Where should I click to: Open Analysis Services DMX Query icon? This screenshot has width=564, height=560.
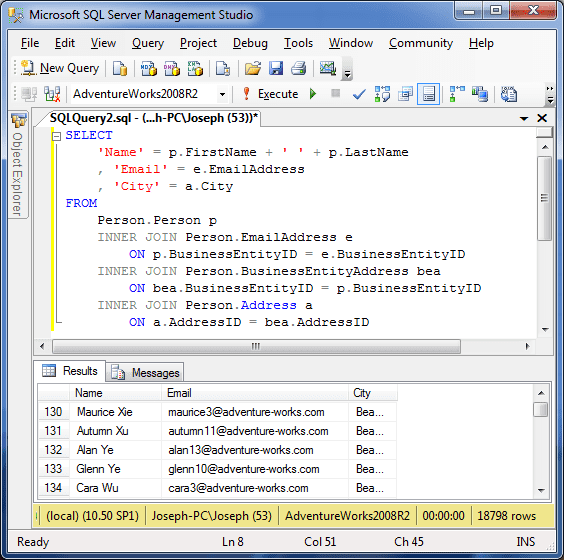click(x=172, y=68)
